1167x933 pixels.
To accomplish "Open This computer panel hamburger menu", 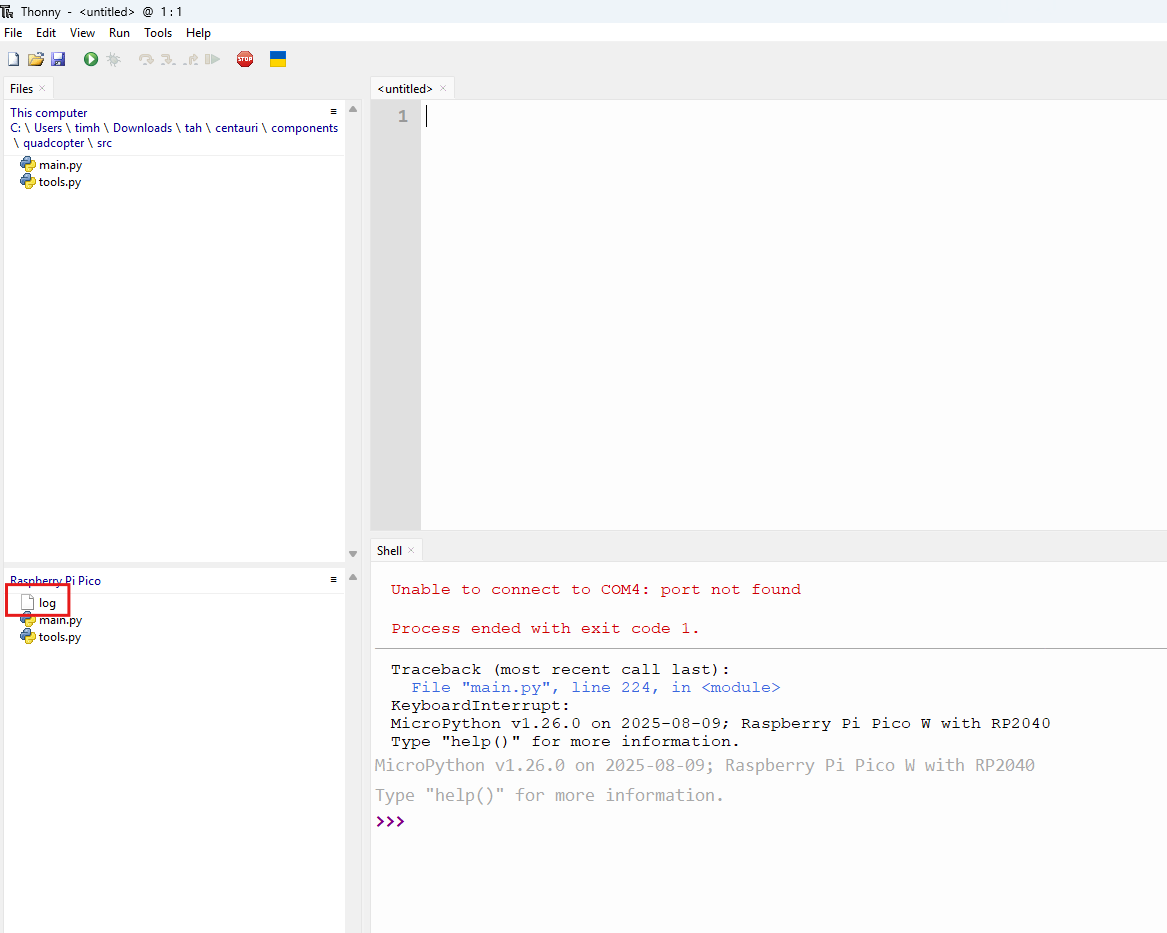I will (x=333, y=112).
